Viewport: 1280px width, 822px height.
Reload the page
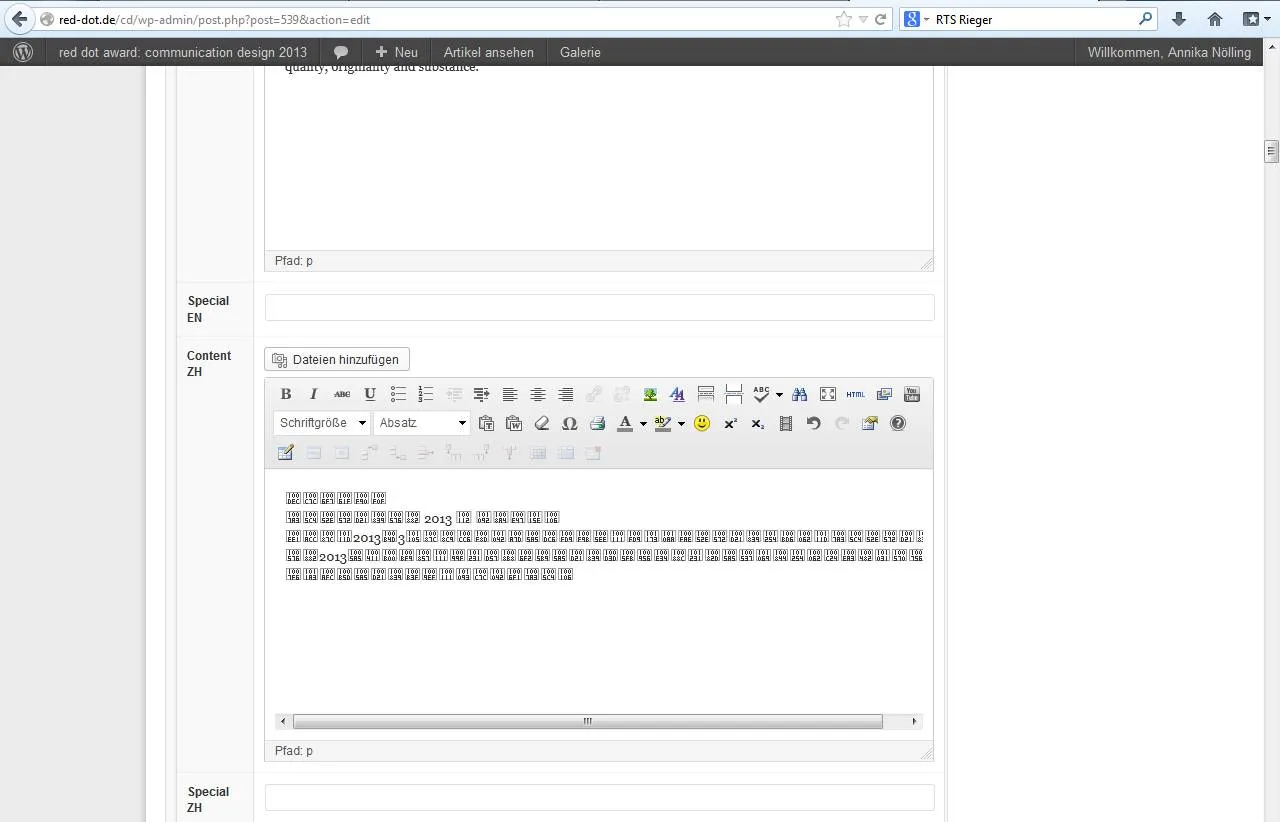[881, 19]
